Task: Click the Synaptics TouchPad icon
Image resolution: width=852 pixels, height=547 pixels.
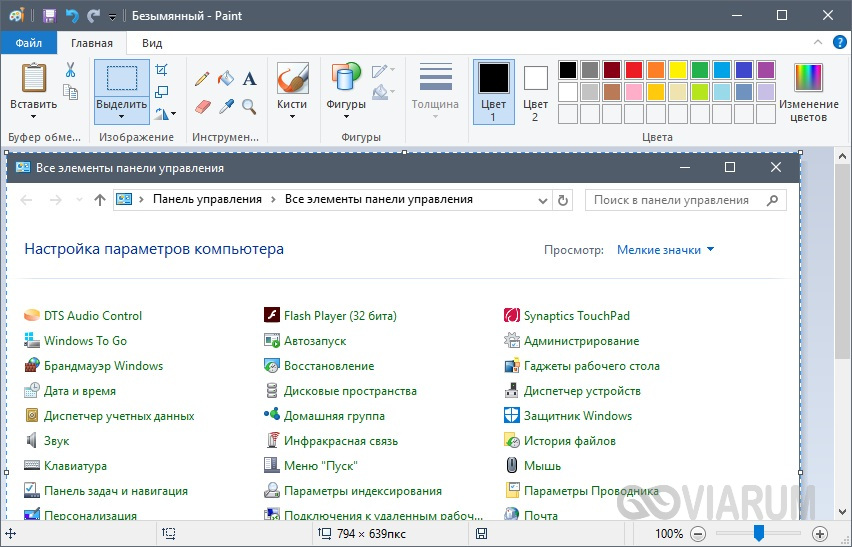Action: (x=511, y=315)
